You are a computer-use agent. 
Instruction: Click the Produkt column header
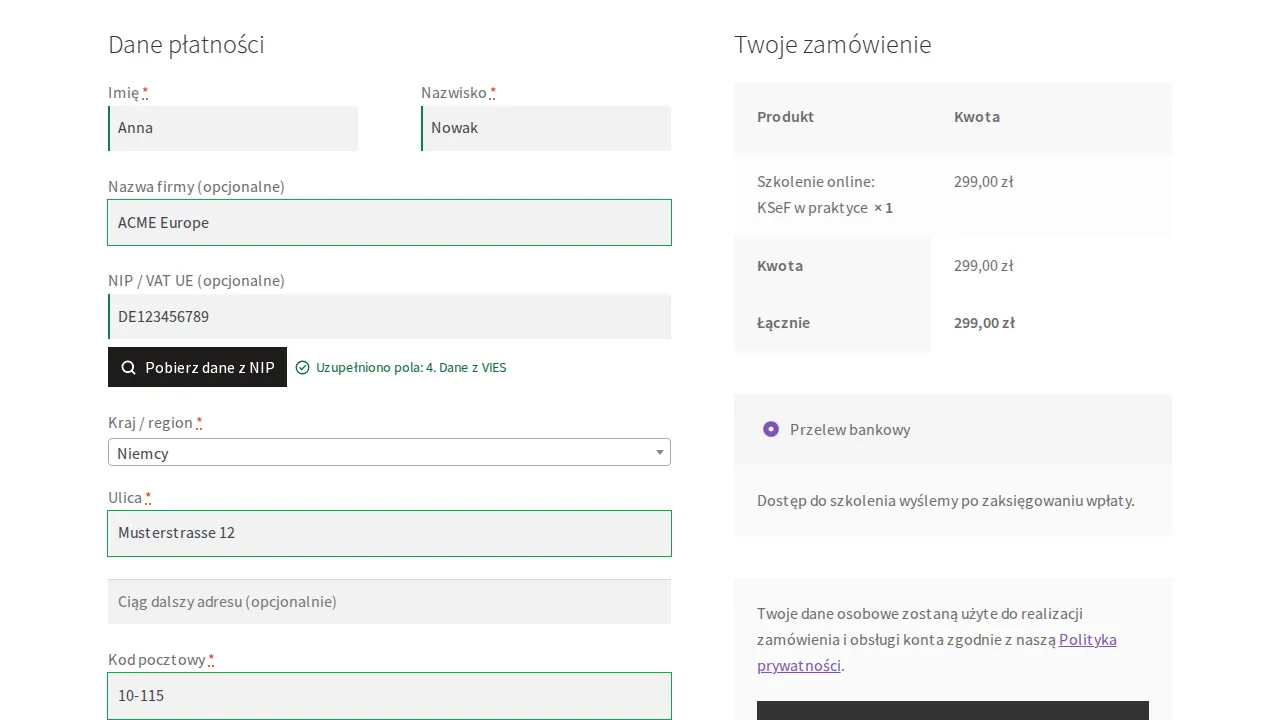tap(785, 116)
